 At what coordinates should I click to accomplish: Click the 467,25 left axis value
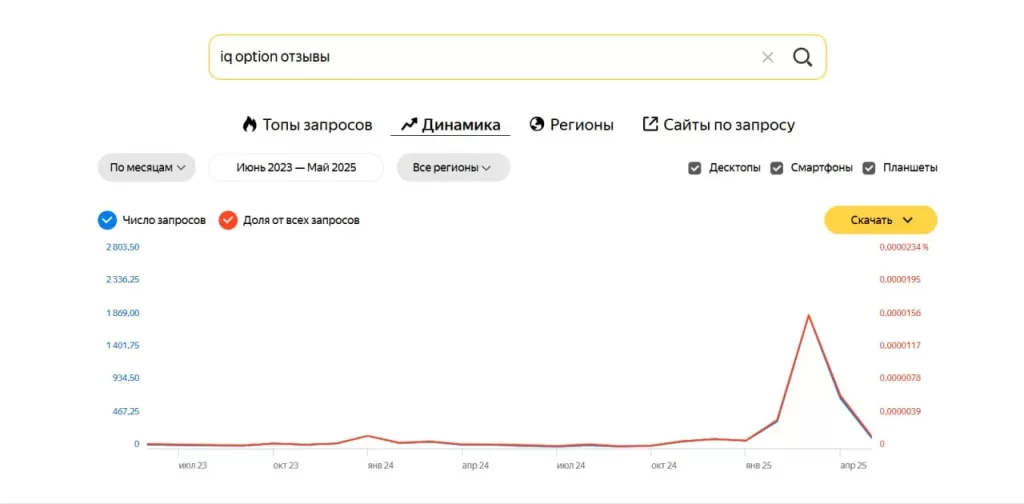pos(126,411)
